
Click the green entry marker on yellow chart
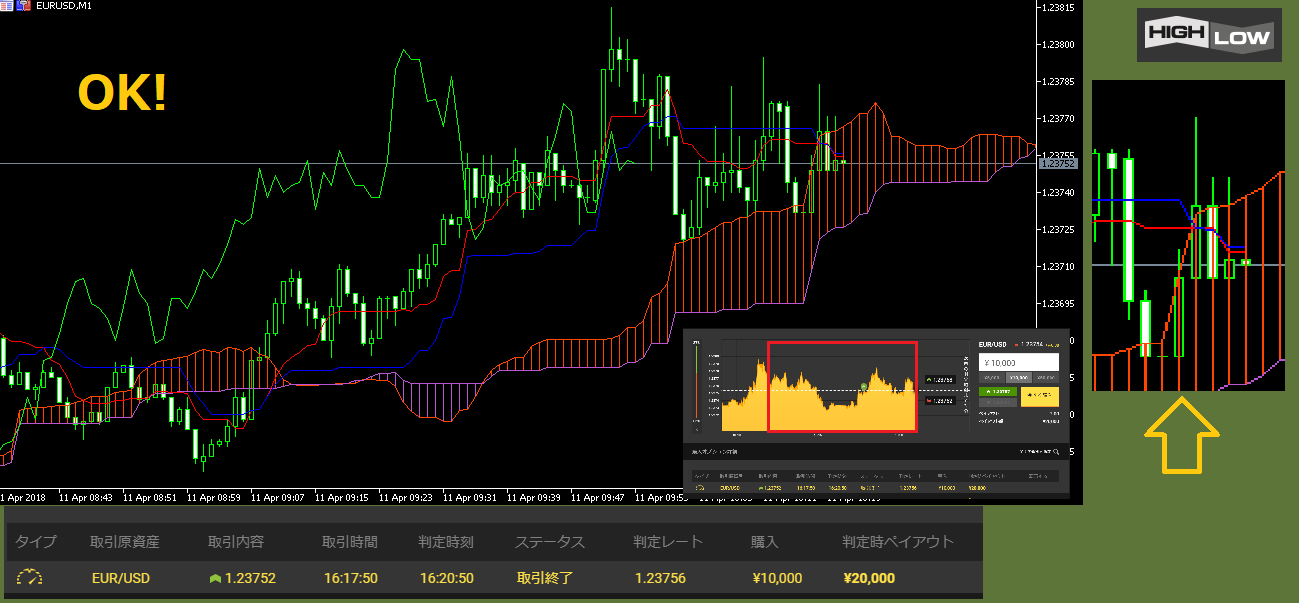pyautogui.click(x=863, y=385)
